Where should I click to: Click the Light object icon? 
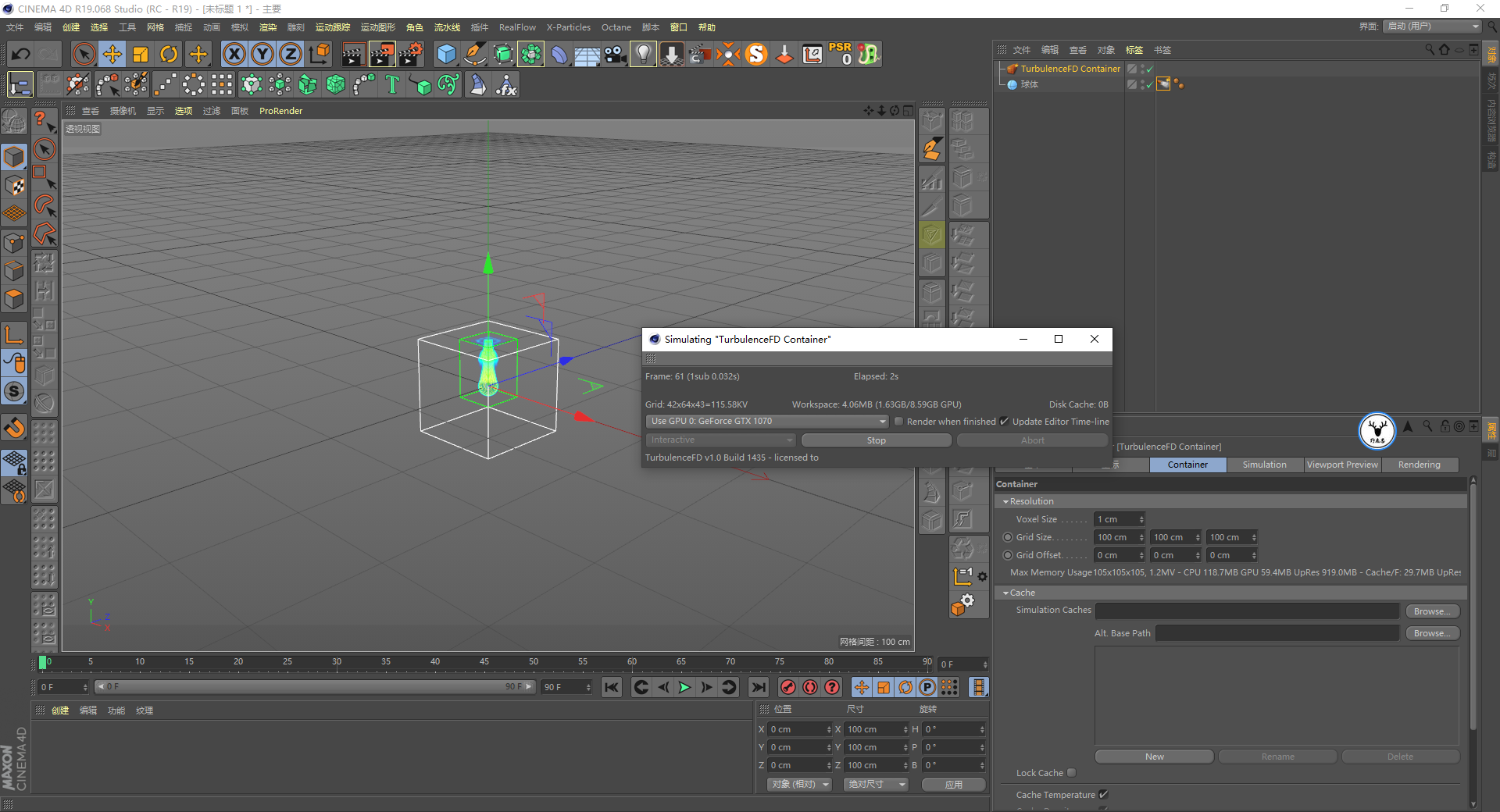tap(643, 54)
